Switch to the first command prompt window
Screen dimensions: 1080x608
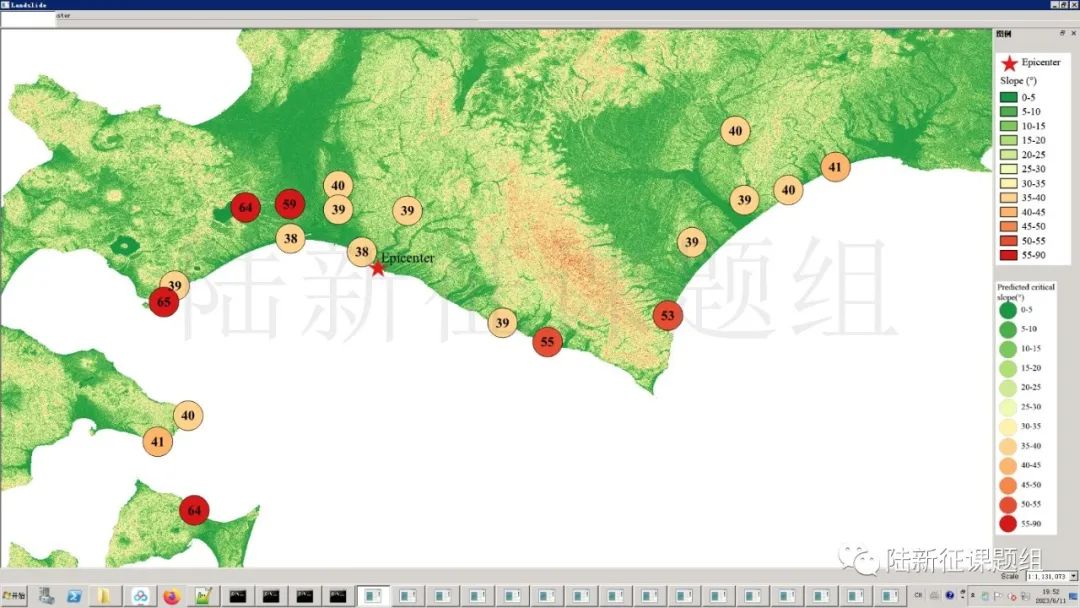tap(238, 596)
